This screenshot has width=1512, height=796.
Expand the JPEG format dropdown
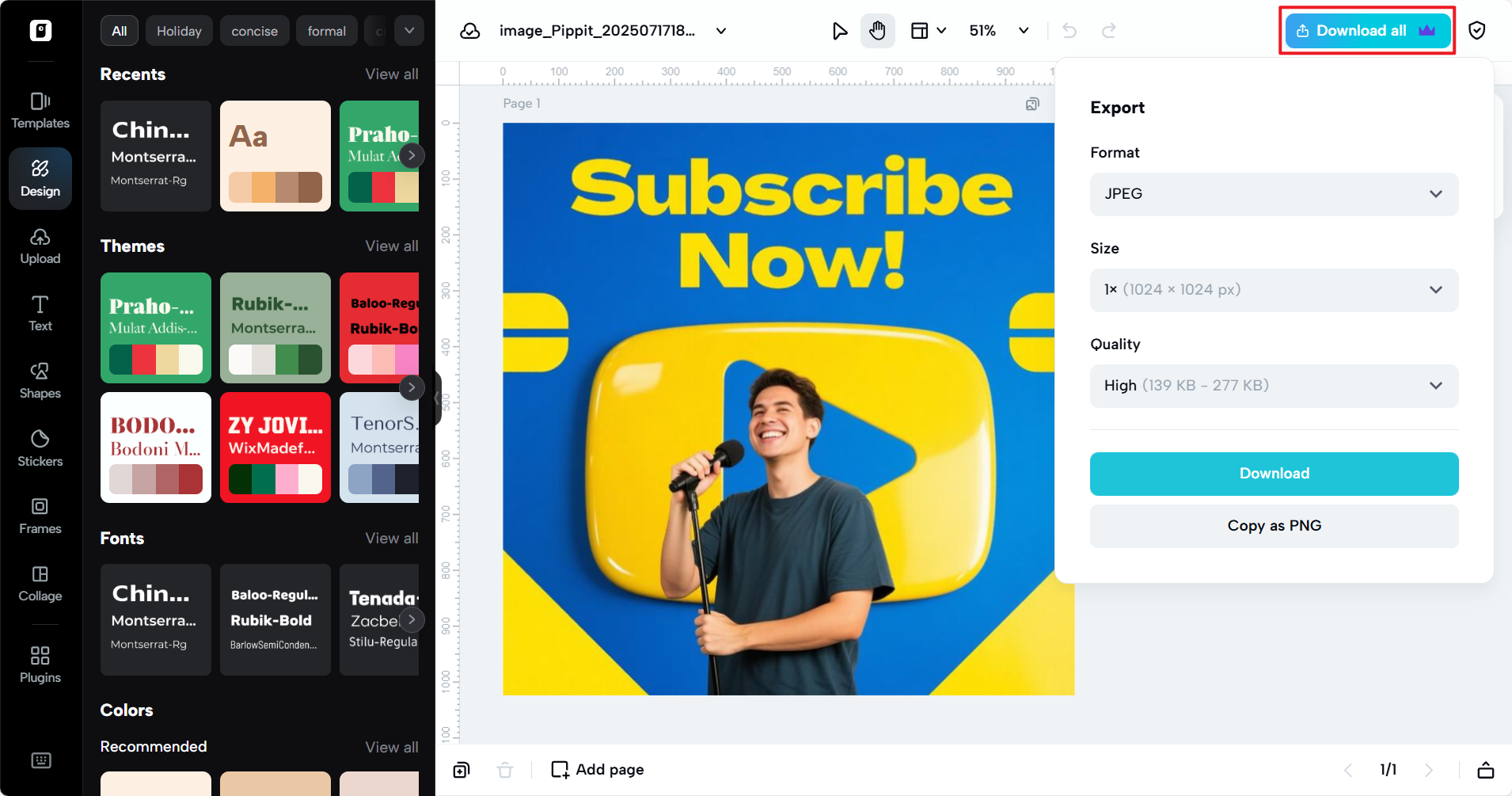point(1274,194)
